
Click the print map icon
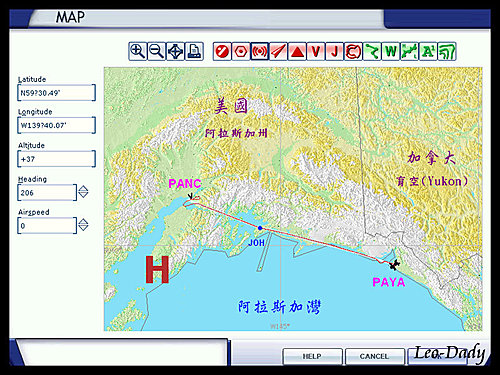pos(194,51)
